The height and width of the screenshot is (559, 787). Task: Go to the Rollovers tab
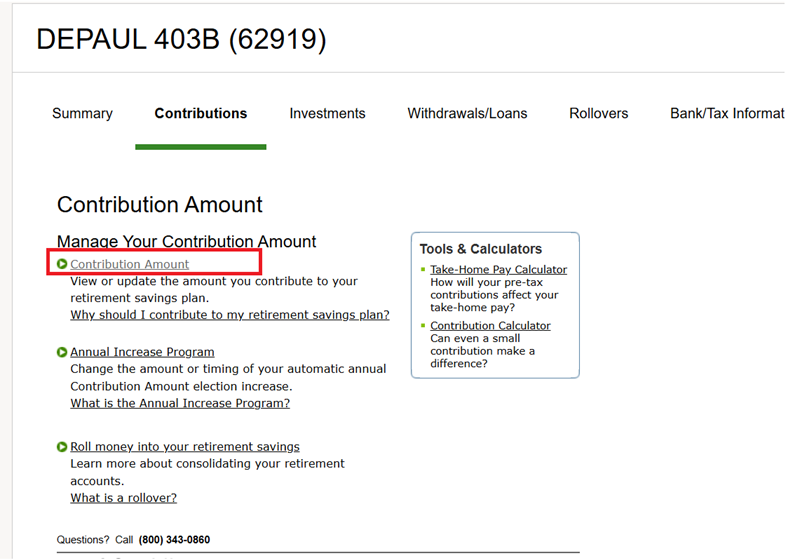point(598,114)
